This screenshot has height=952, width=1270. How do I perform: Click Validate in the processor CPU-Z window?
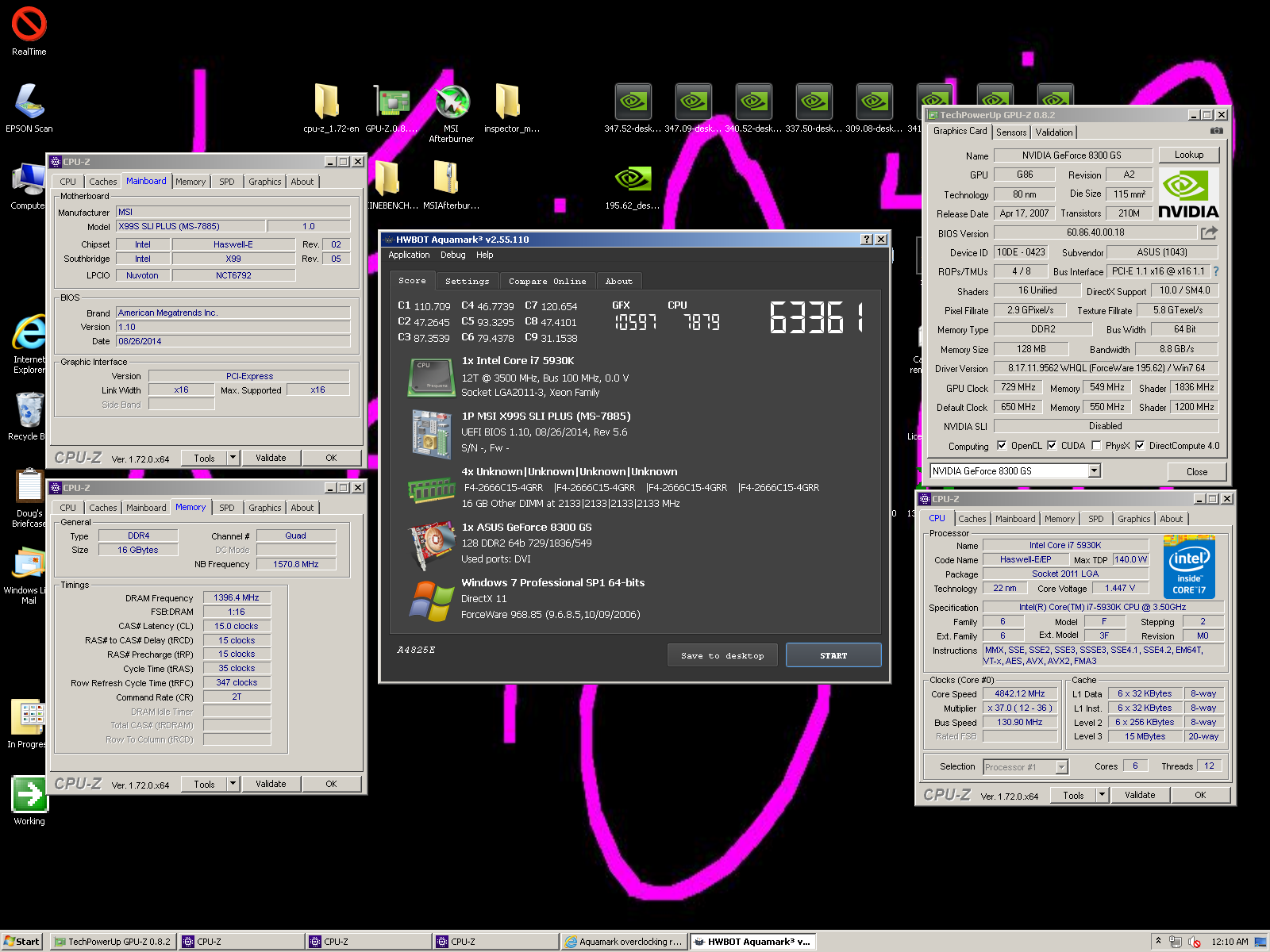point(1140,795)
